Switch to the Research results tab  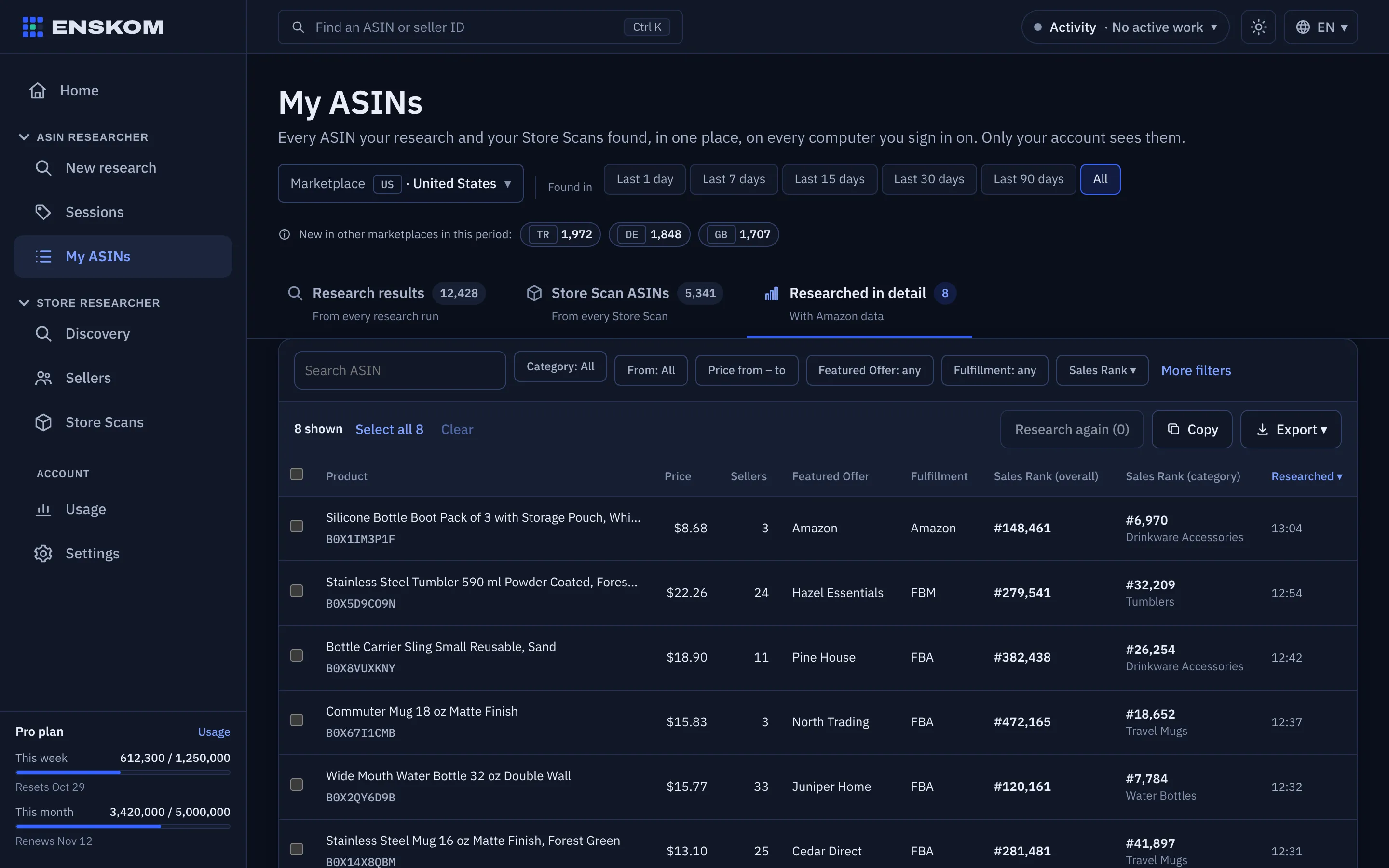[x=386, y=304]
